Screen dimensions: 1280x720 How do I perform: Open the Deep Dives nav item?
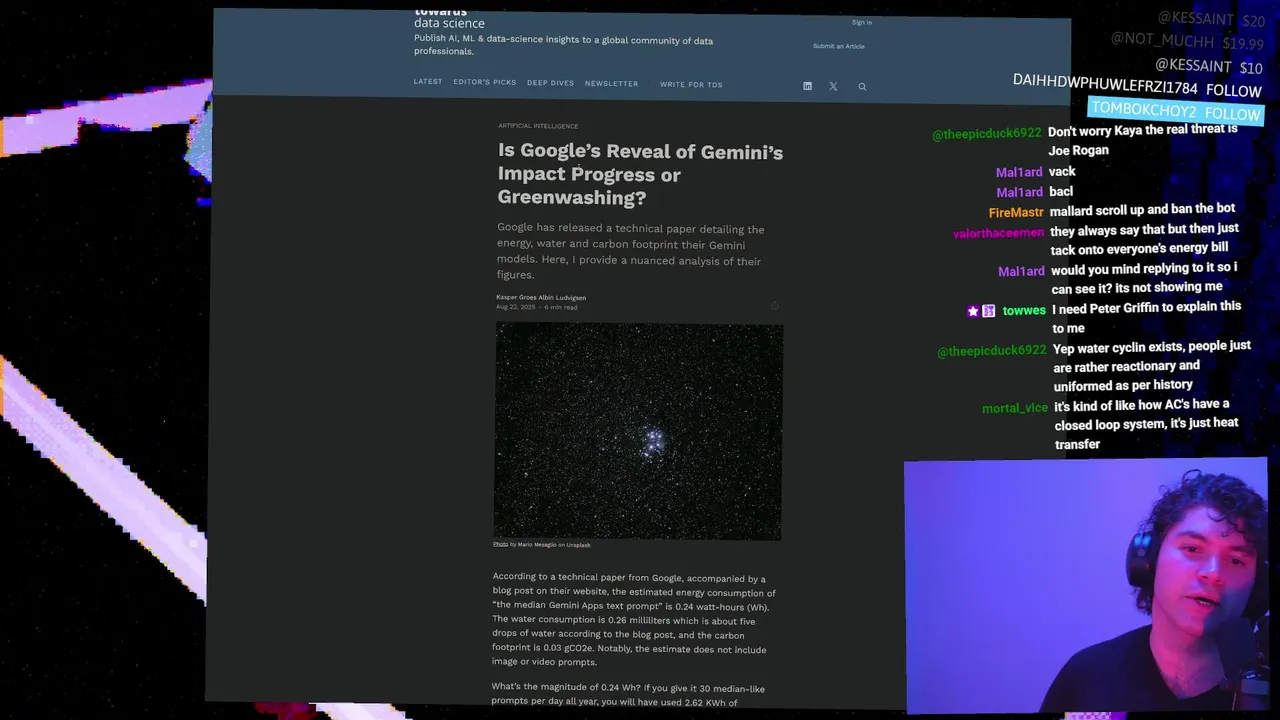pos(551,83)
